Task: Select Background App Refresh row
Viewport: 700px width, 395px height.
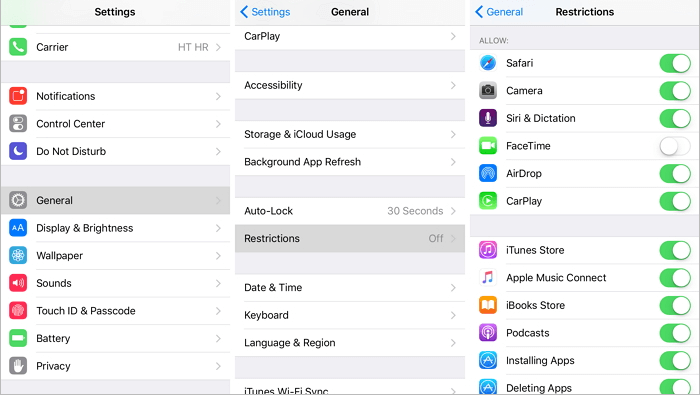Action: [350, 162]
